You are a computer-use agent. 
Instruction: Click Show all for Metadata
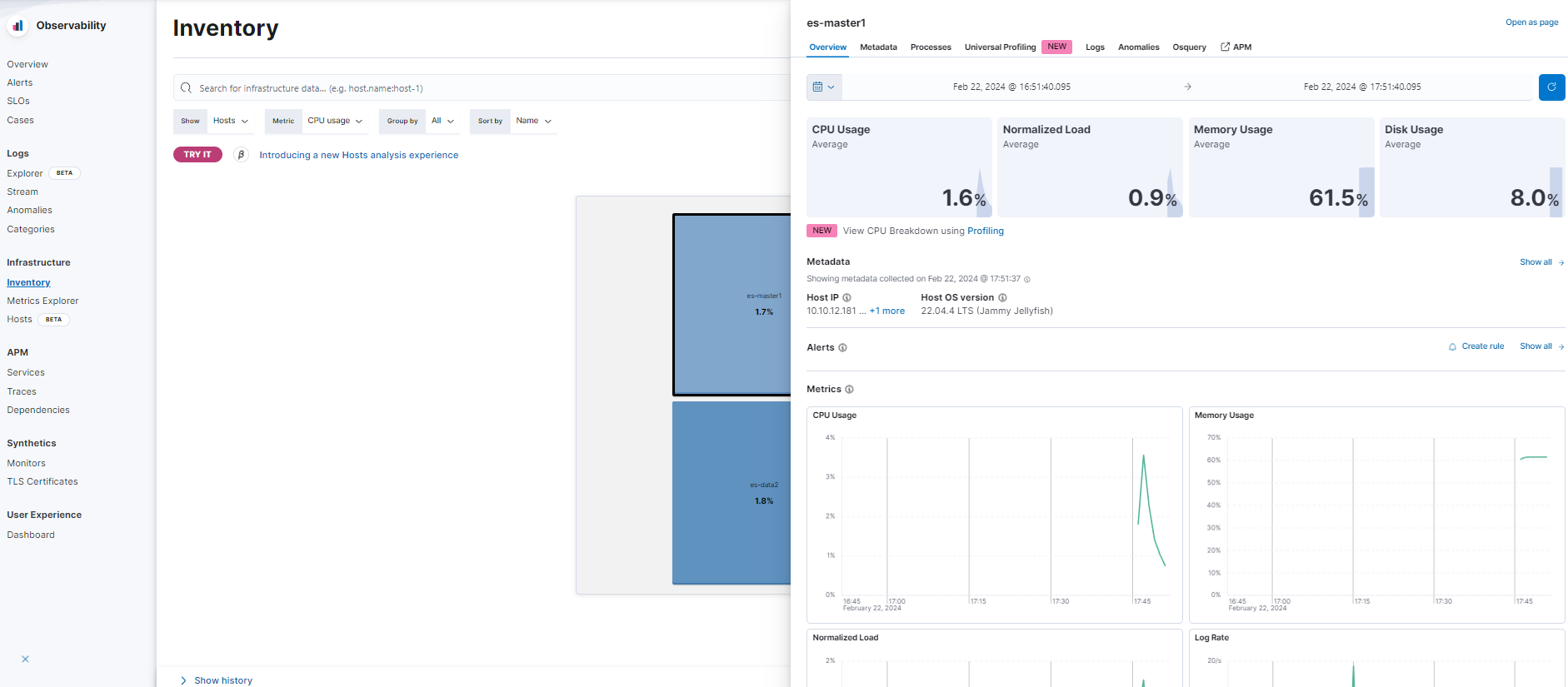(1541, 262)
